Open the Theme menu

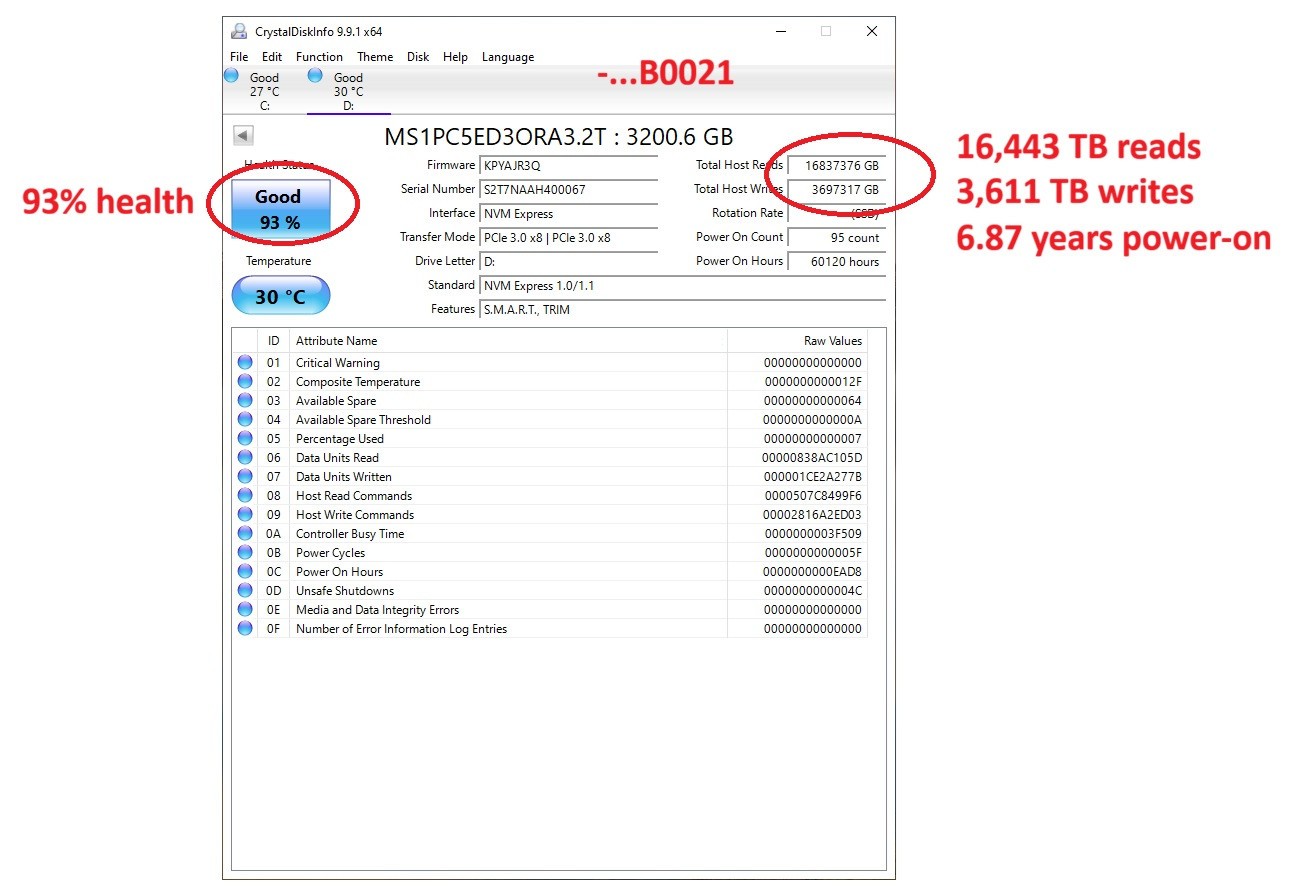(x=375, y=57)
